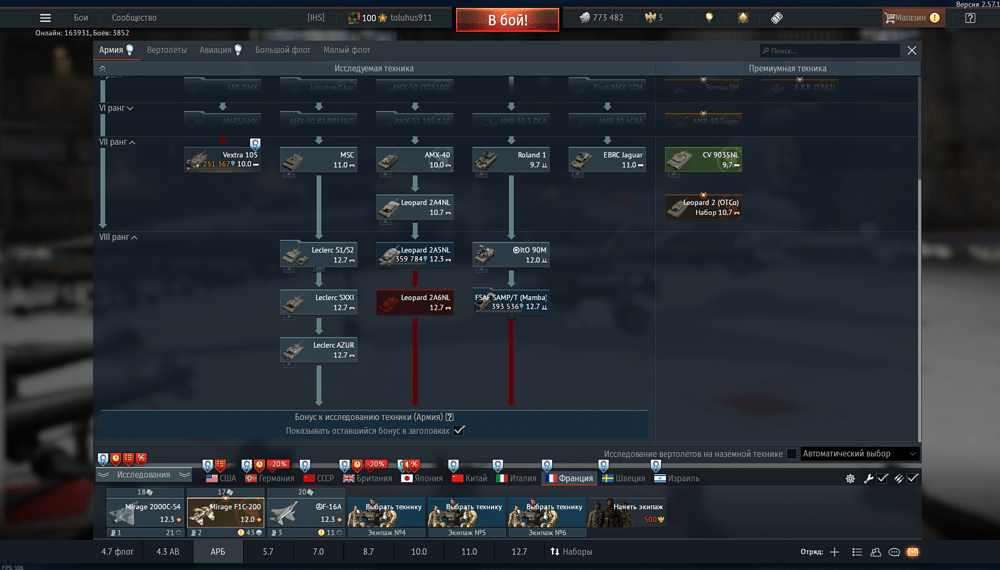The image size is (1000, 570).
Task: Toggle the auto-repair checkbox beside wrench
Action: click(883, 478)
